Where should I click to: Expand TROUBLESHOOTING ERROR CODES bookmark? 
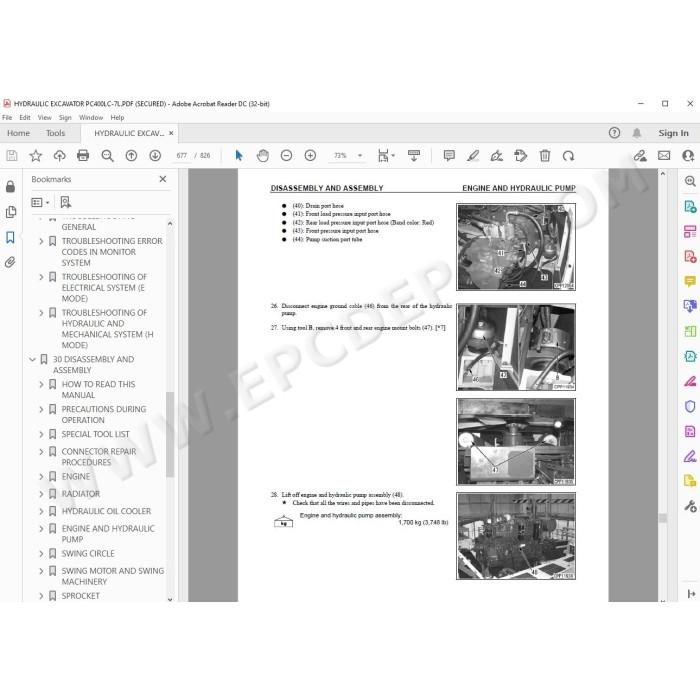[41, 241]
